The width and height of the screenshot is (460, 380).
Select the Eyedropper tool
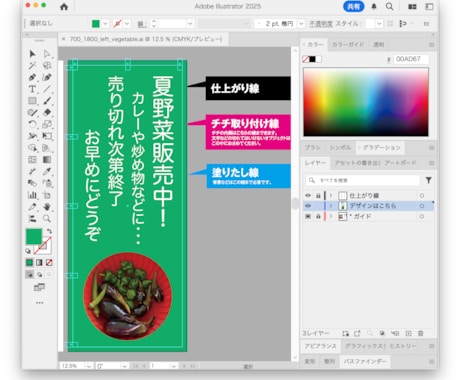(x=47, y=171)
